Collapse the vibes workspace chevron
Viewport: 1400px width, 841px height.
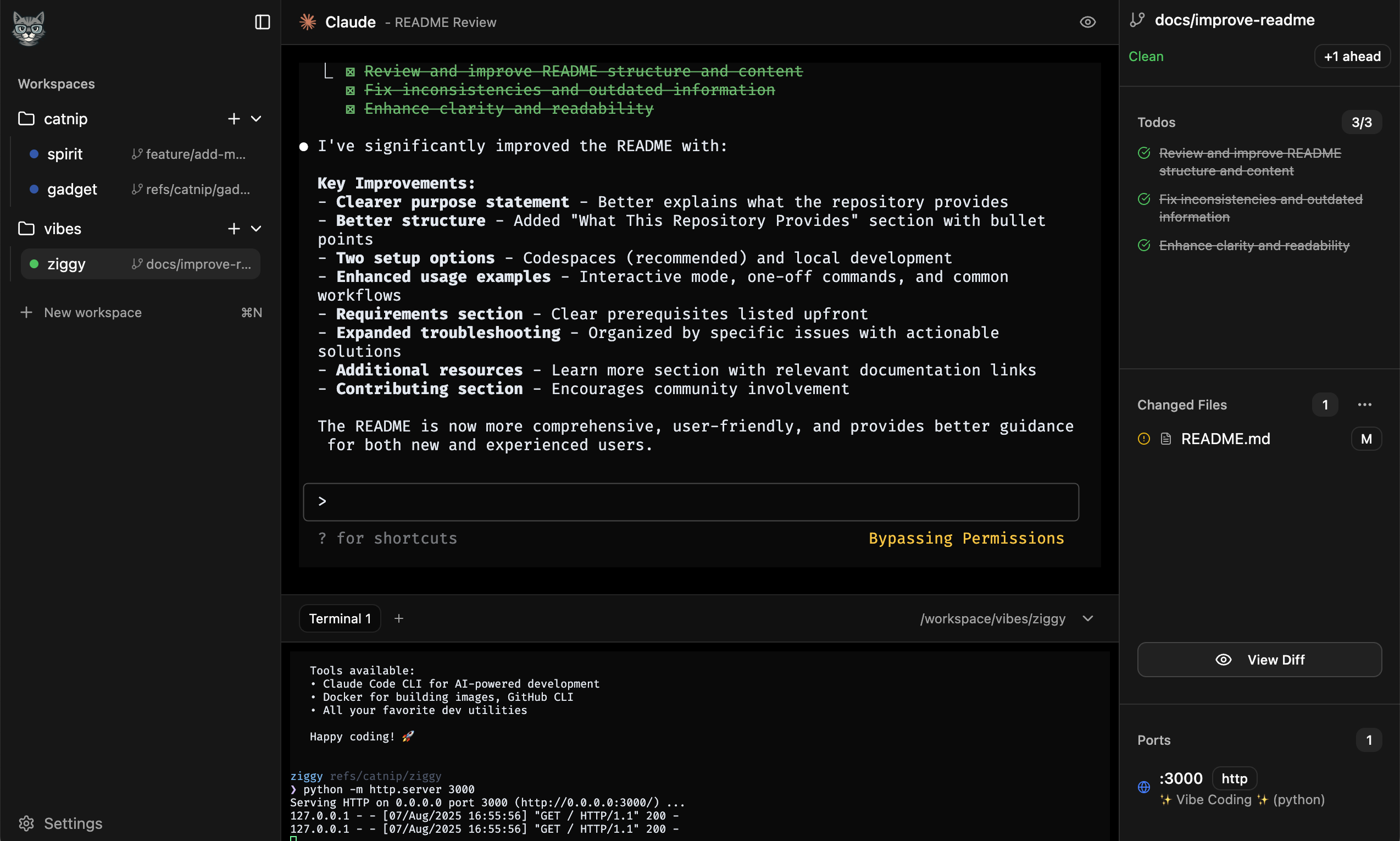[256, 228]
